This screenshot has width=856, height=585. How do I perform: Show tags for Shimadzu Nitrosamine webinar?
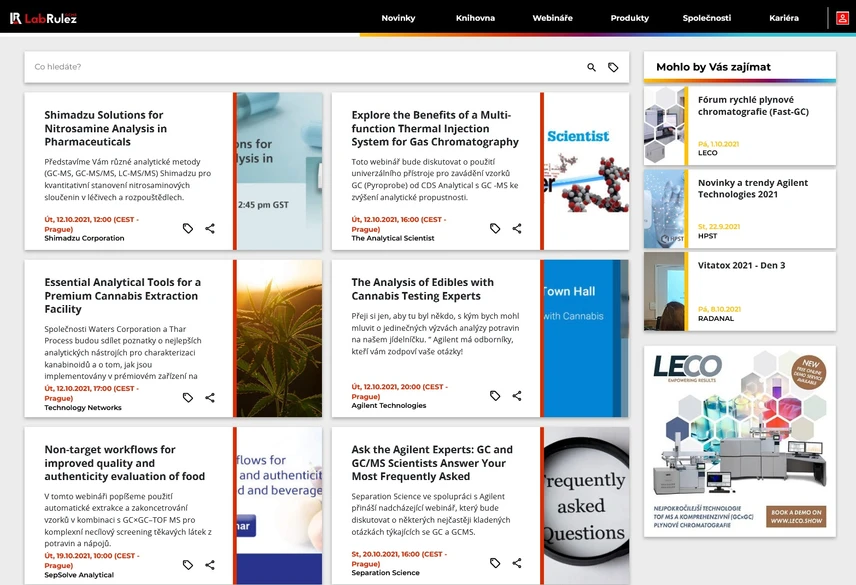tap(188, 228)
